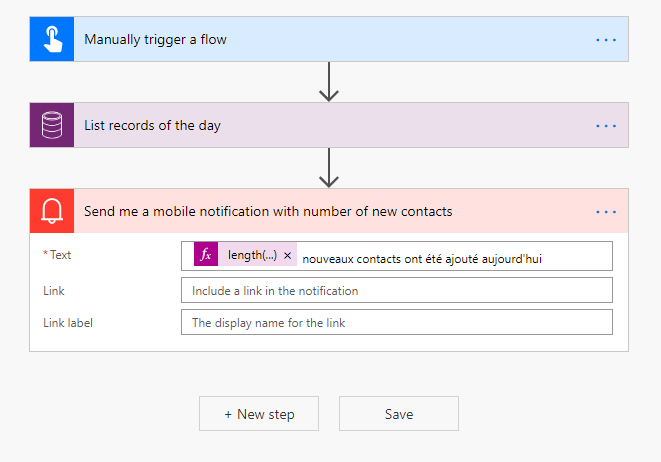Screen dimensions: 661x462
Task: Click the Text field label
Action: 60,255
